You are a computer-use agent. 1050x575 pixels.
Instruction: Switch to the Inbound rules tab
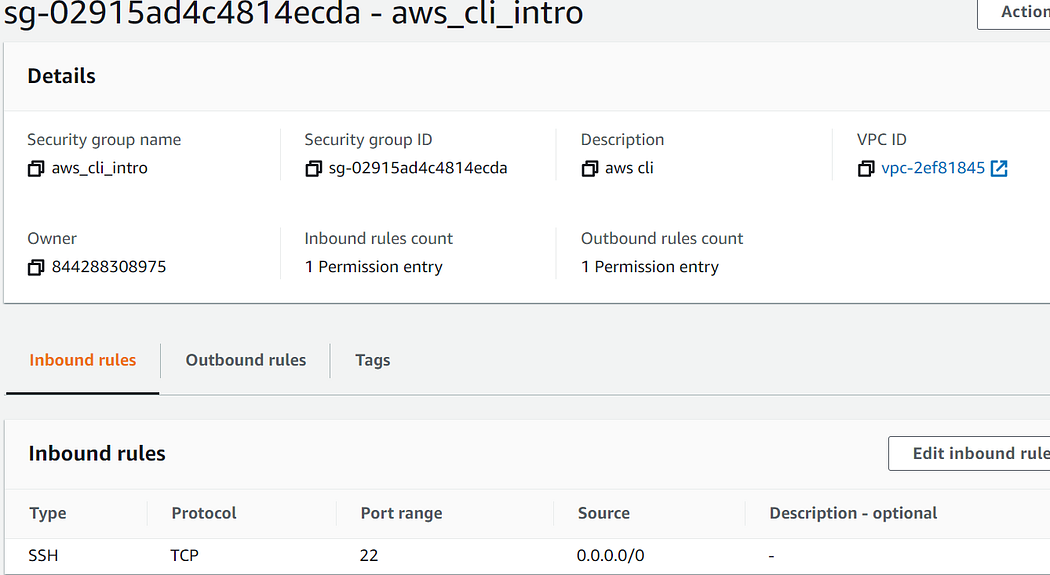coord(83,360)
